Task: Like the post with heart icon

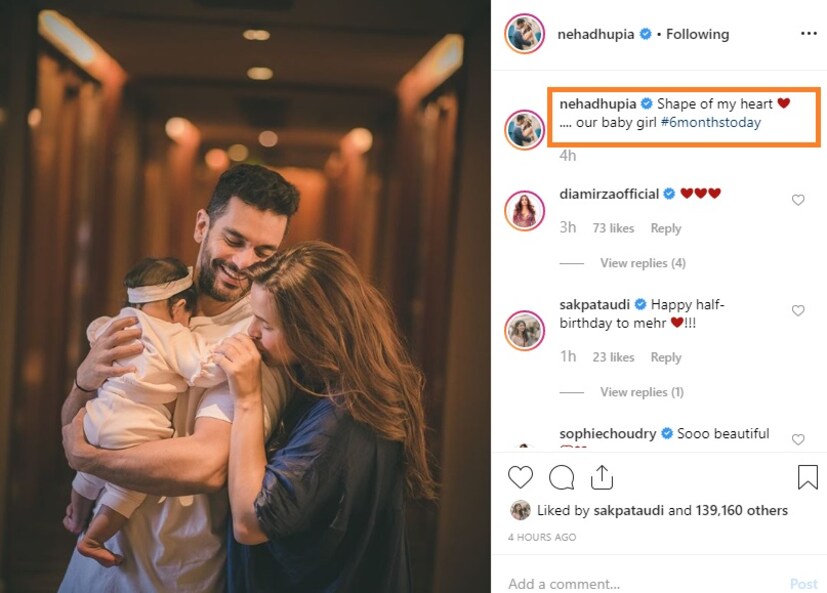Action: pyautogui.click(x=520, y=477)
